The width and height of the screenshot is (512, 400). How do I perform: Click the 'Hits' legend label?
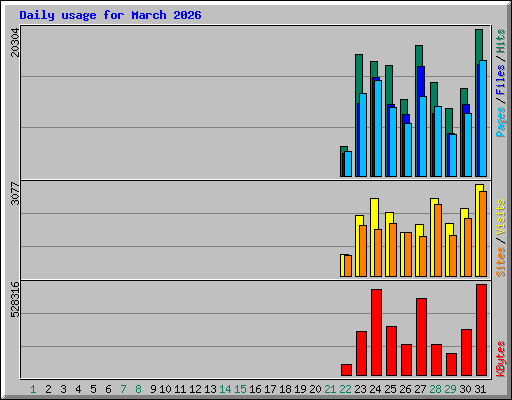(x=500, y=41)
